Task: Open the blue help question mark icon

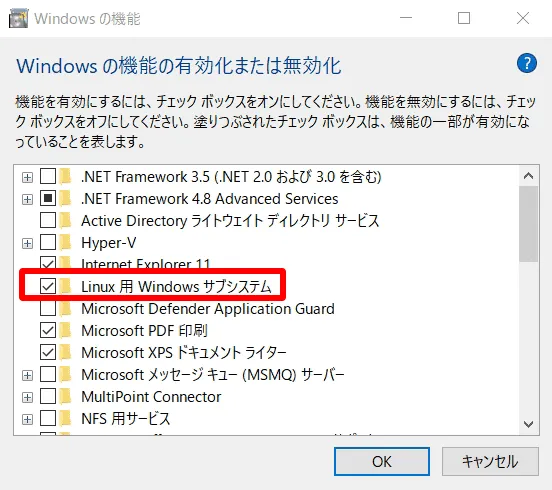Action: point(527,63)
